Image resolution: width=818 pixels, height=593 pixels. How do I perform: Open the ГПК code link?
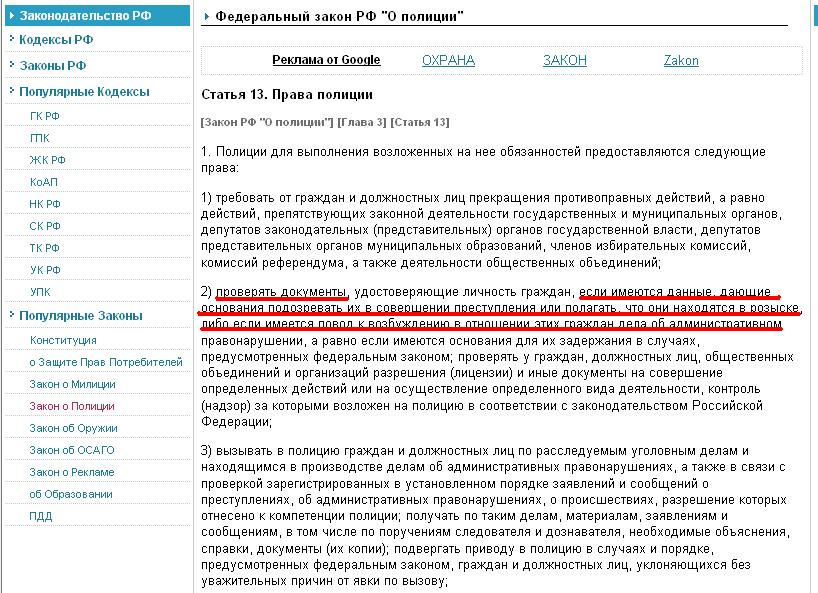tap(40, 138)
